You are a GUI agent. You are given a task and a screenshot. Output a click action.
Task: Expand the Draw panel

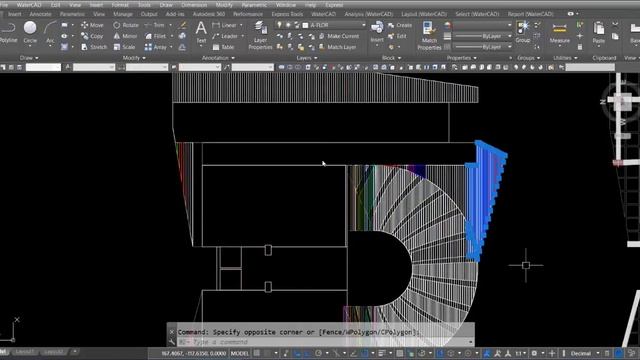point(29,58)
